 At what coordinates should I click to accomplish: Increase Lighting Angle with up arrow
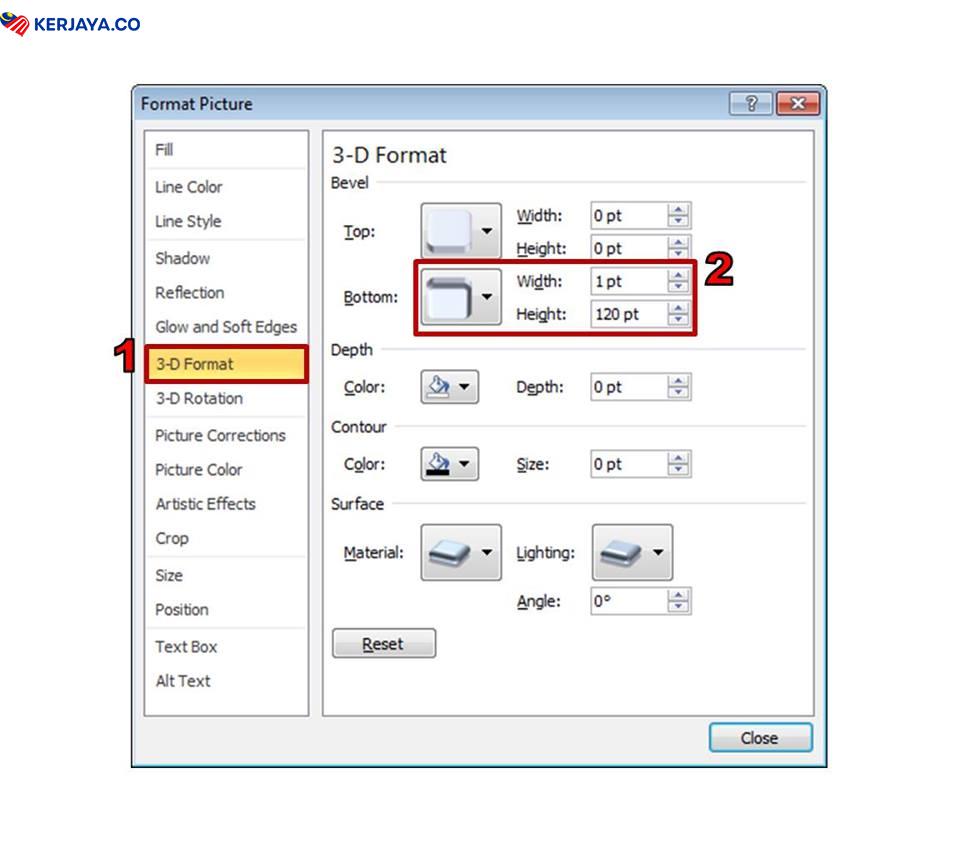pos(678,595)
